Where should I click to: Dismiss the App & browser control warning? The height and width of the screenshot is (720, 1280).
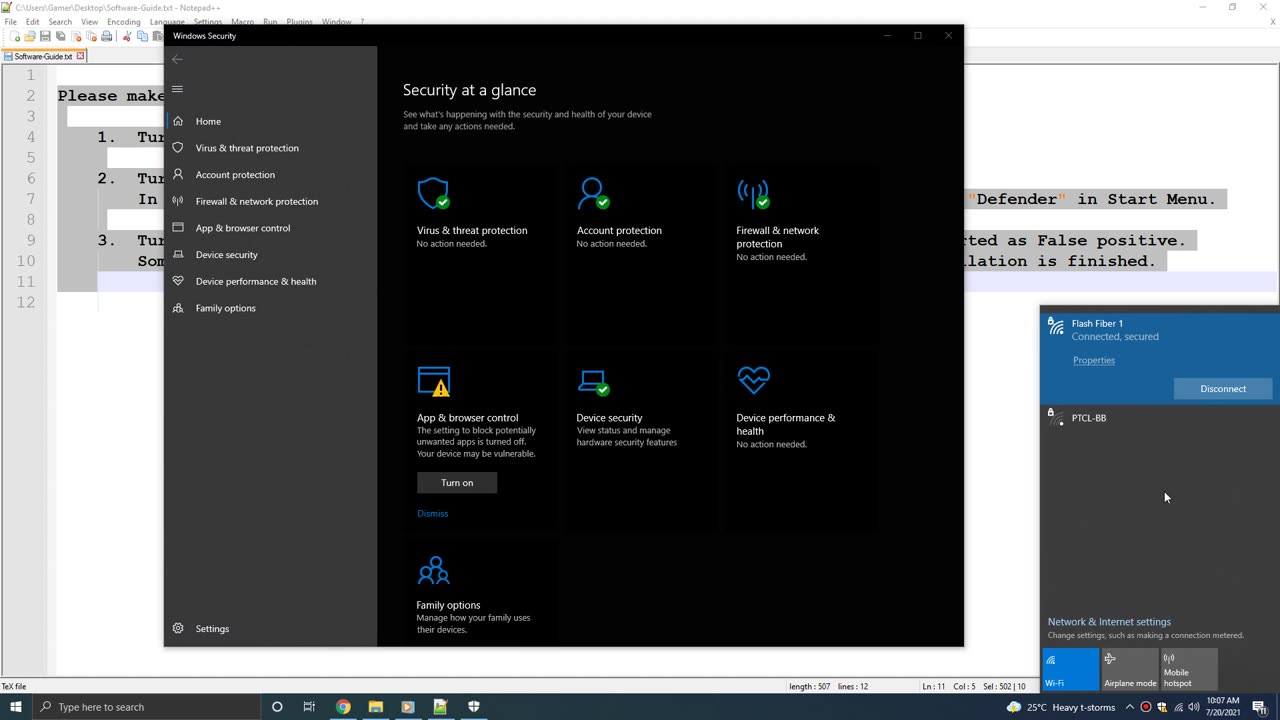pos(432,514)
